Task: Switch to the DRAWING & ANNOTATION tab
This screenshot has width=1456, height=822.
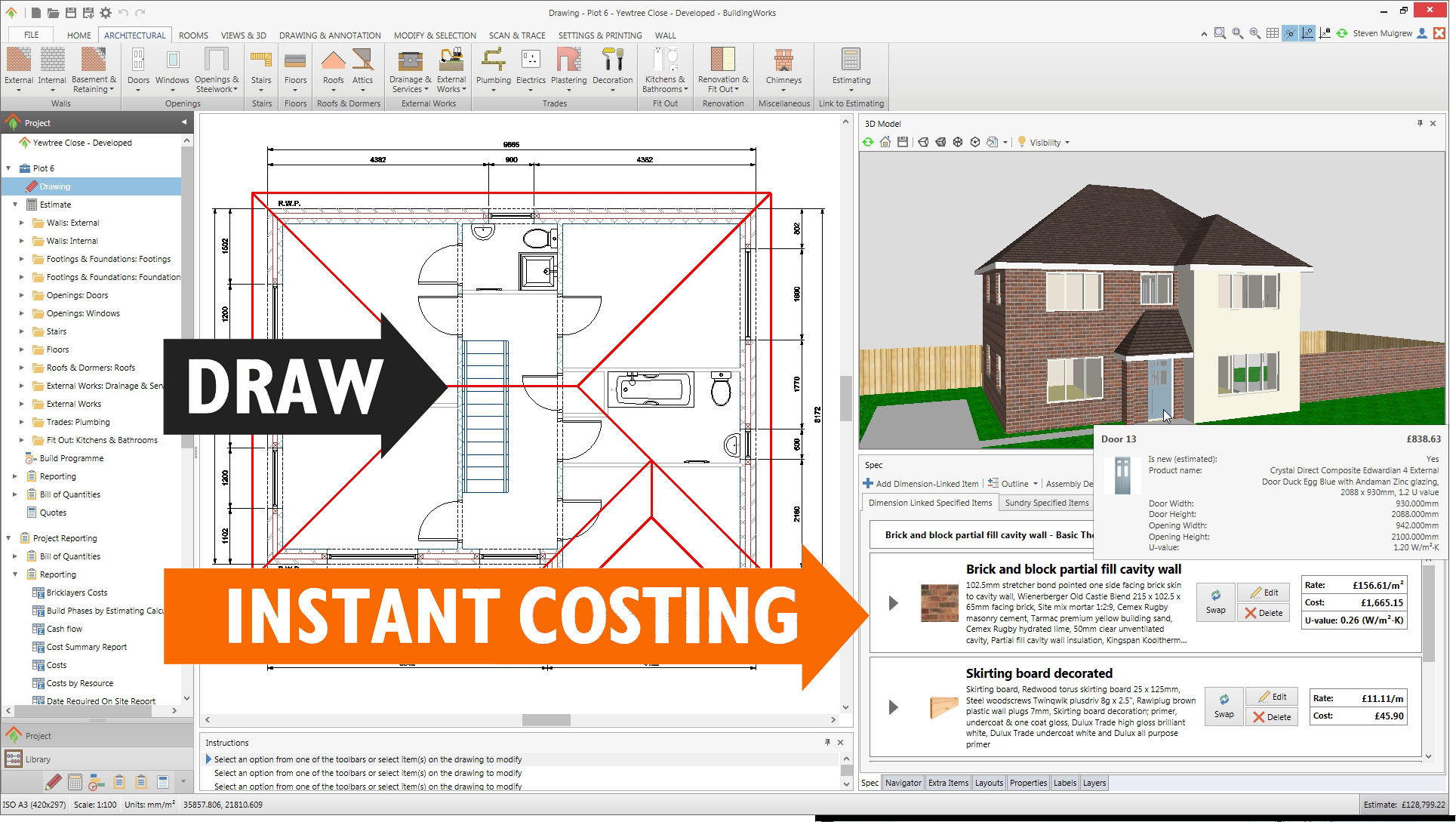Action: point(330,35)
